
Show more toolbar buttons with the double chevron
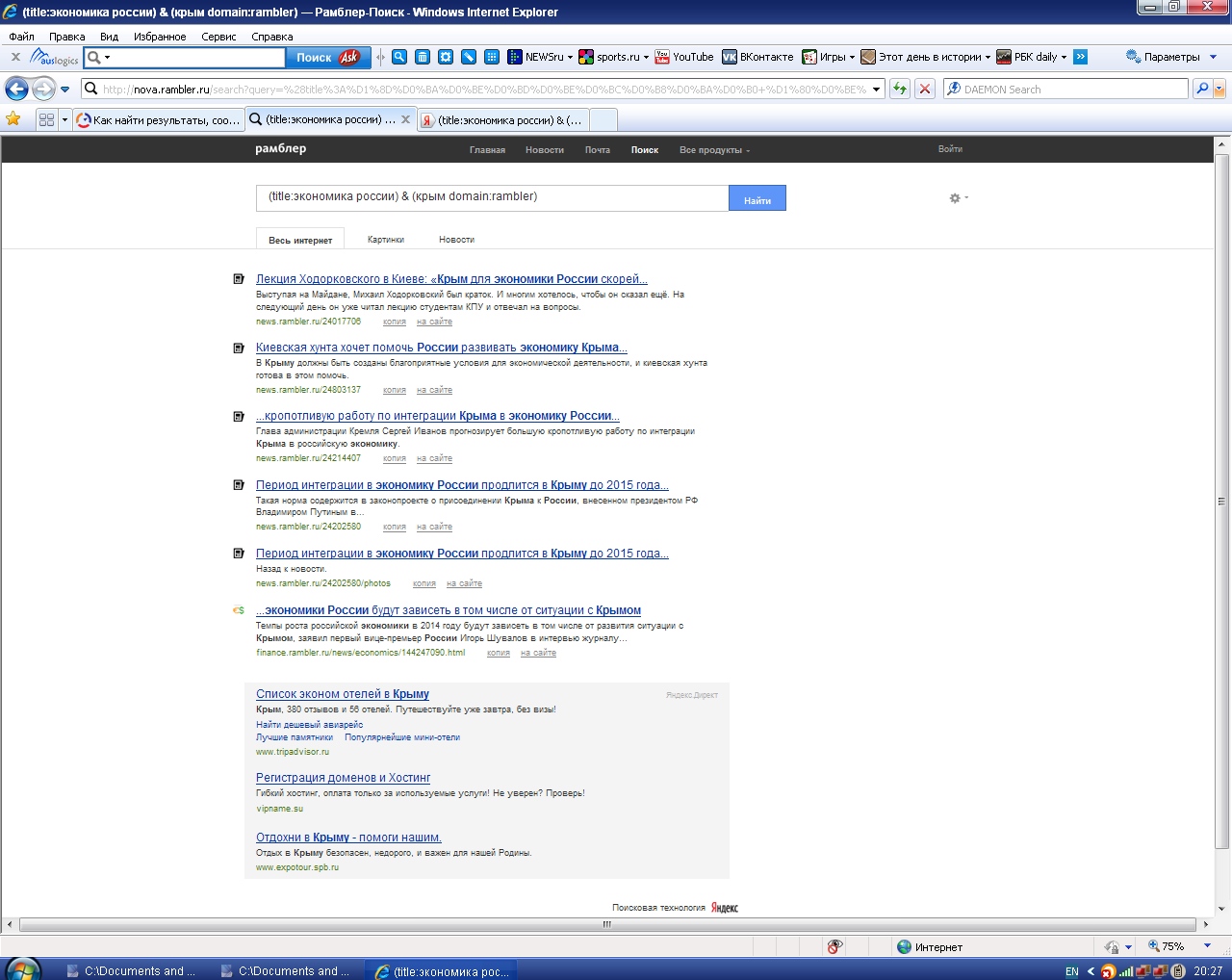pyautogui.click(x=1080, y=57)
